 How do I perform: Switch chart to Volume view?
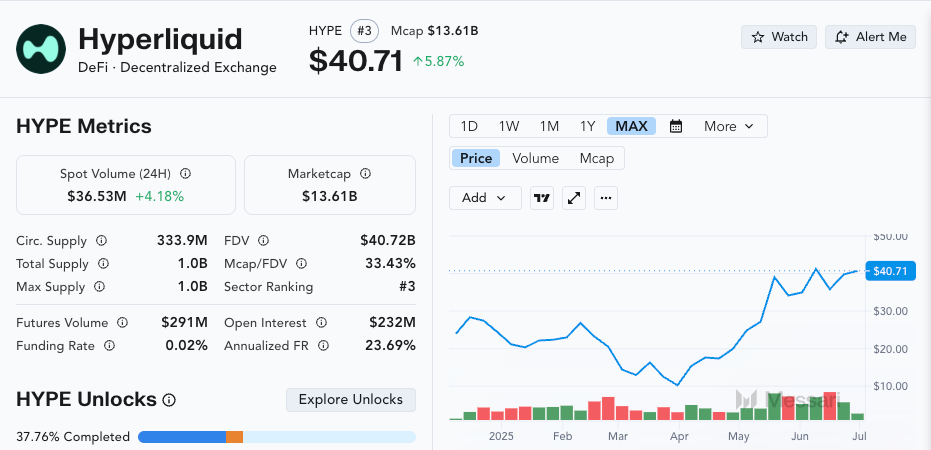pos(536,158)
